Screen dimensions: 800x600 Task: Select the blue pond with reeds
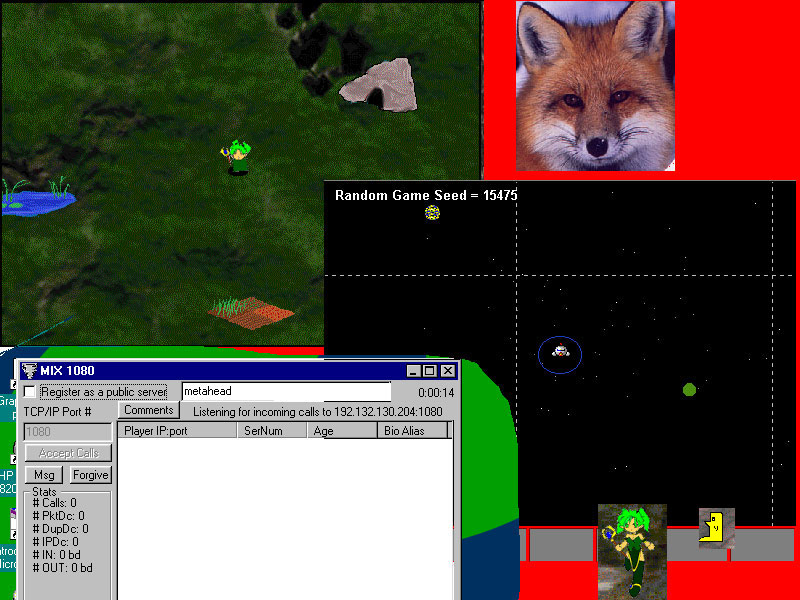[37, 198]
